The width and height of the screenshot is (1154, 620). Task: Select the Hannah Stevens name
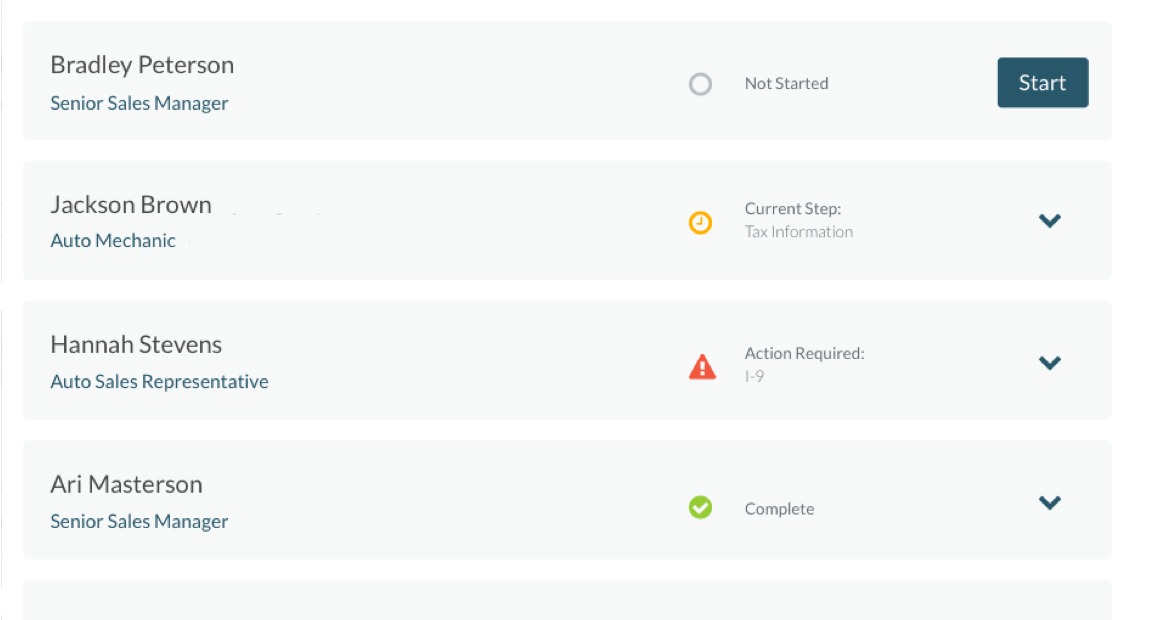[x=136, y=345]
